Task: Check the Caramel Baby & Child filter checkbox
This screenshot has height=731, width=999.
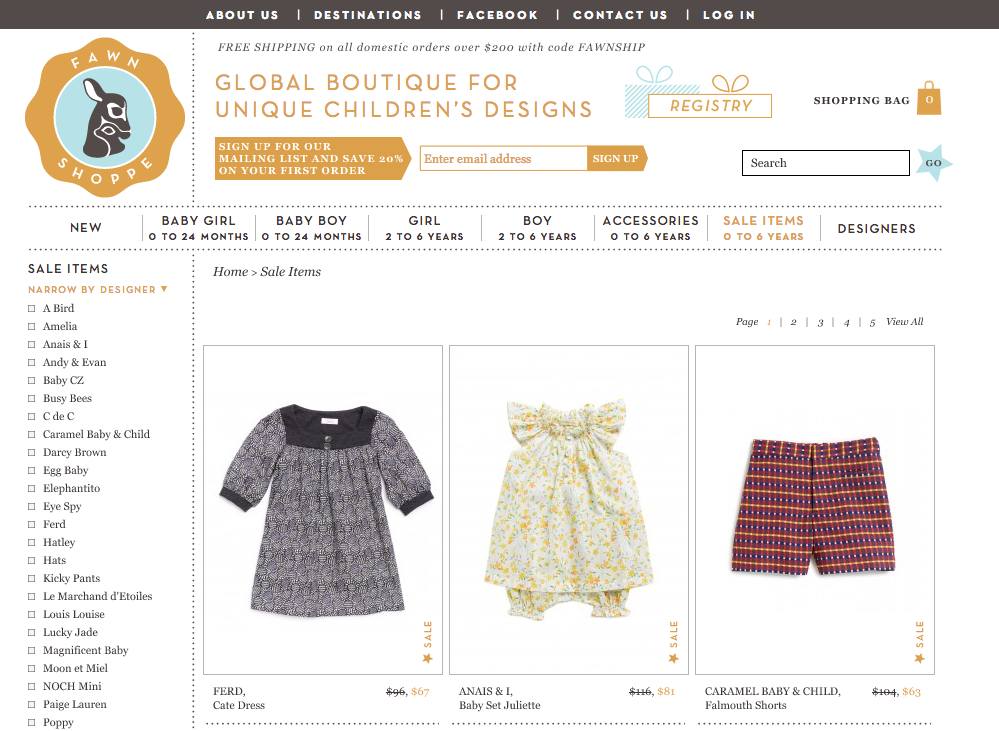Action: pos(31,435)
